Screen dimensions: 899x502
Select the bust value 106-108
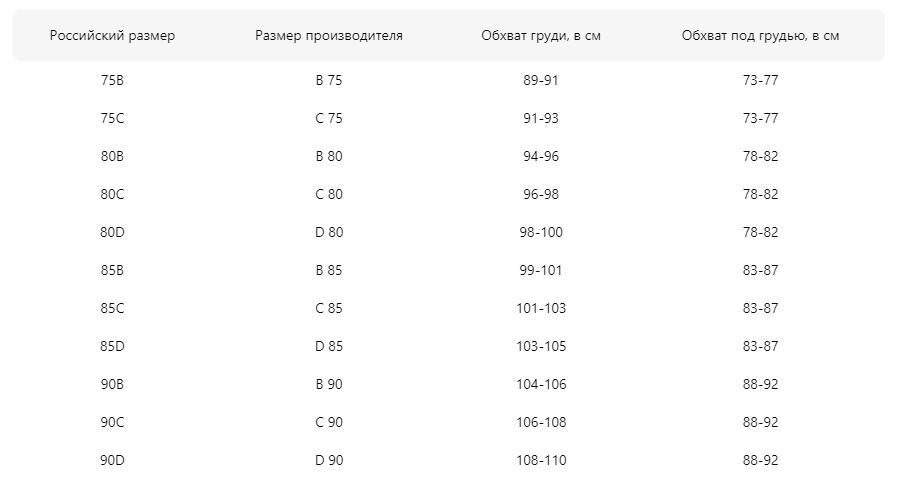[541, 422]
